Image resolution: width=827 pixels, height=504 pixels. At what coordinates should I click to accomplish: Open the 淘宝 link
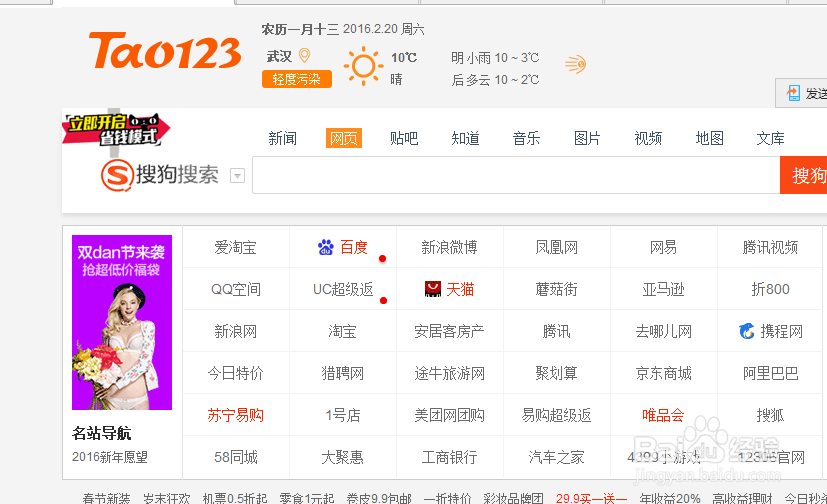point(343,332)
